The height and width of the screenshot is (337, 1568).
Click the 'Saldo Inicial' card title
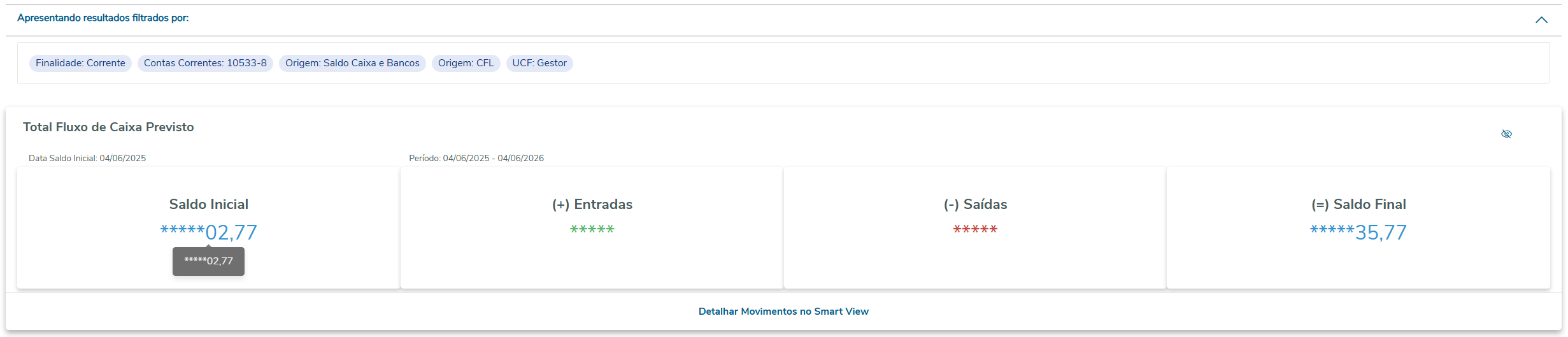coord(209,204)
